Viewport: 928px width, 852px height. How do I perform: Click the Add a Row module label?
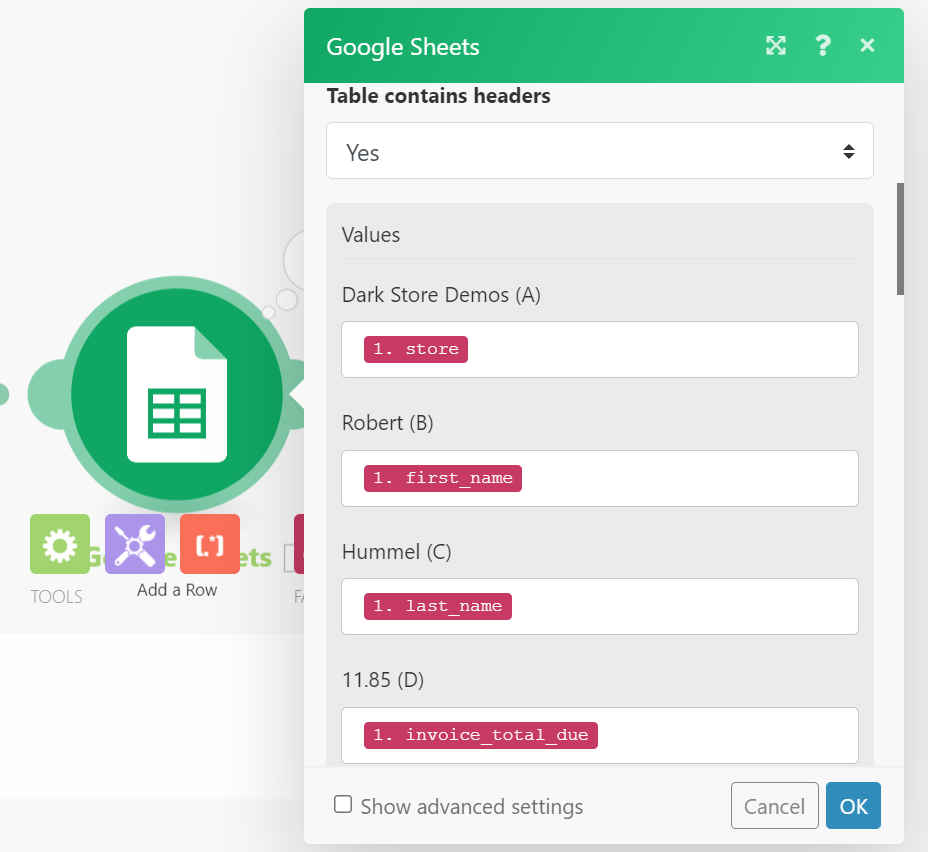(x=177, y=590)
